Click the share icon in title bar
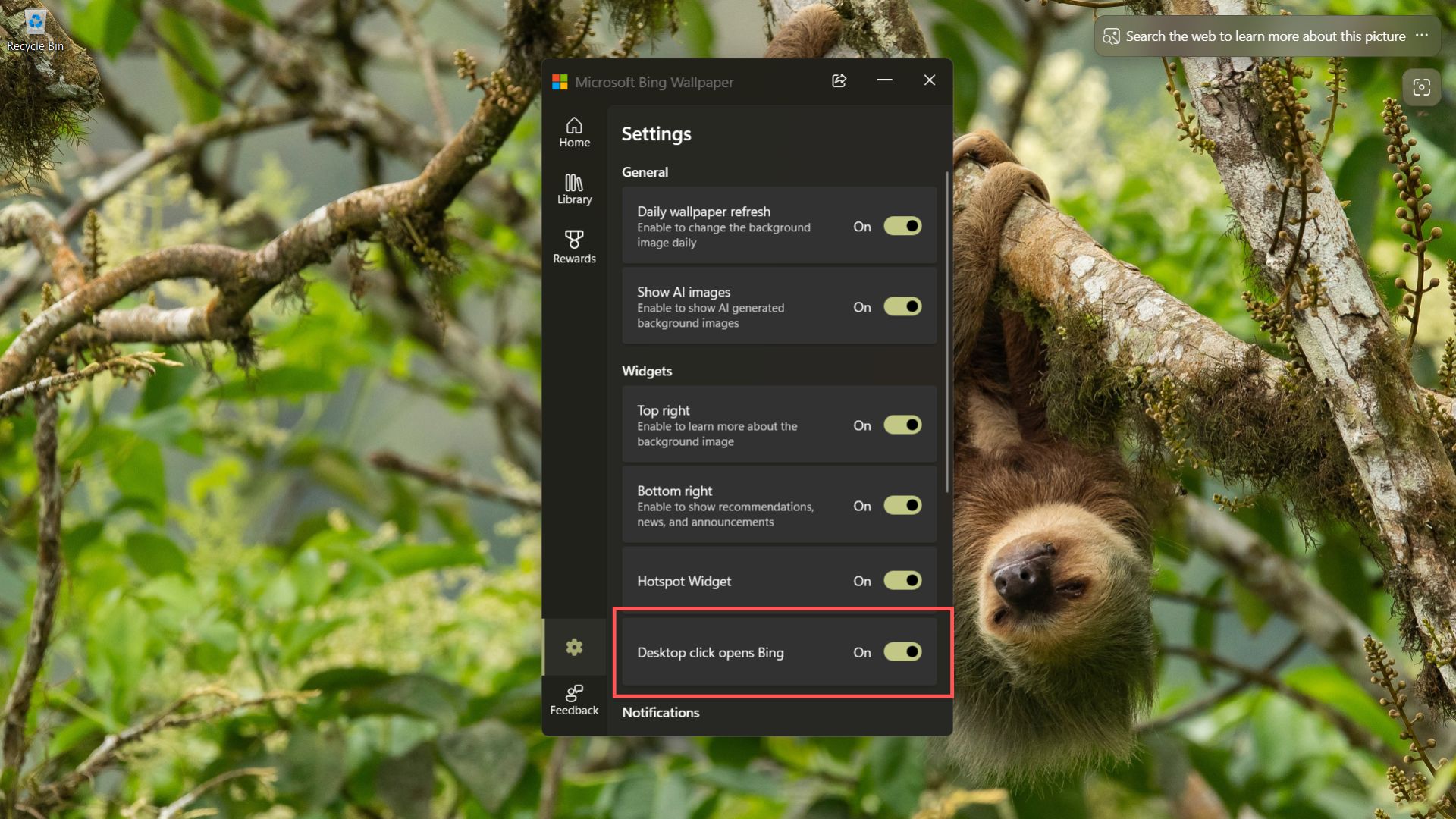1456x819 pixels. point(839,81)
